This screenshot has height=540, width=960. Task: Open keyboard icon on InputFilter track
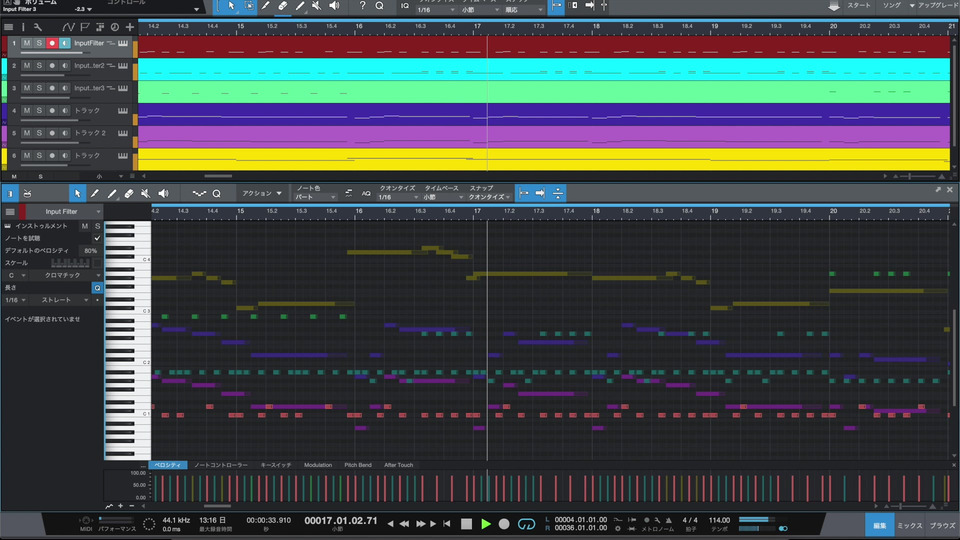tap(122, 43)
